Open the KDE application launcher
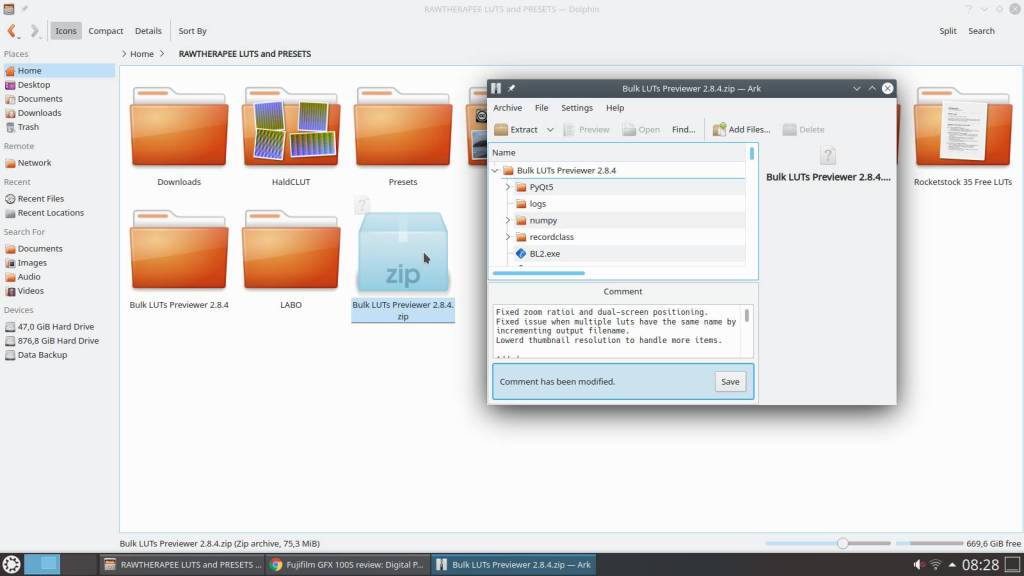The height and width of the screenshot is (576, 1024). pos(11,564)
